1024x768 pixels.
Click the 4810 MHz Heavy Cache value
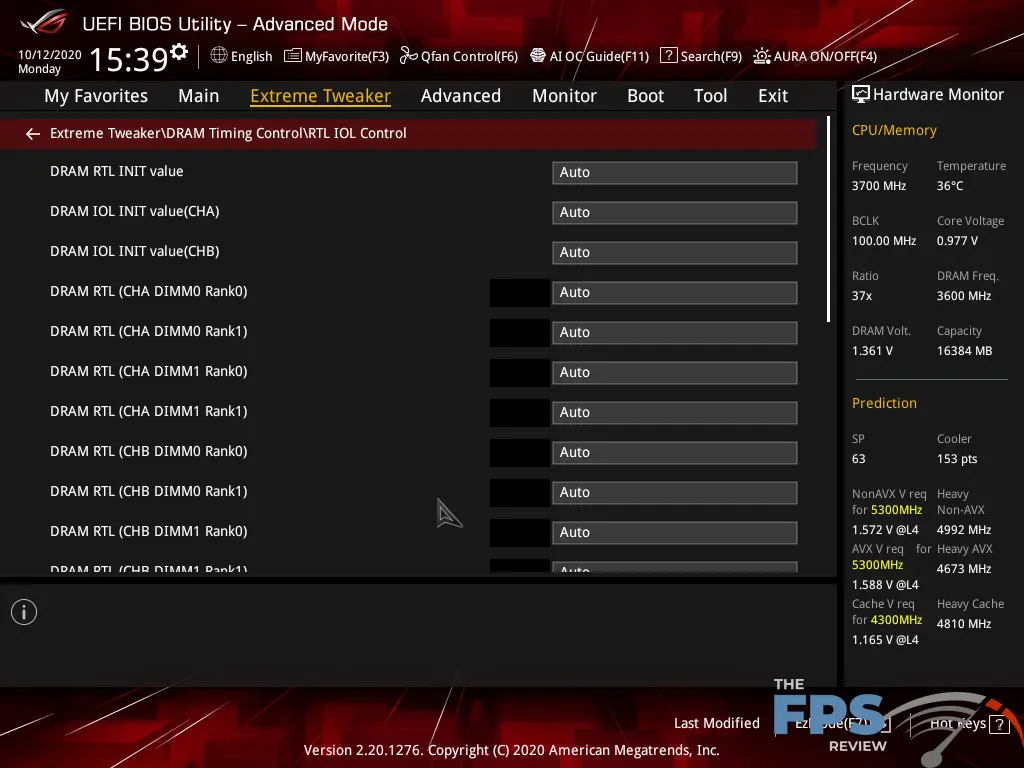pos(964,624)
